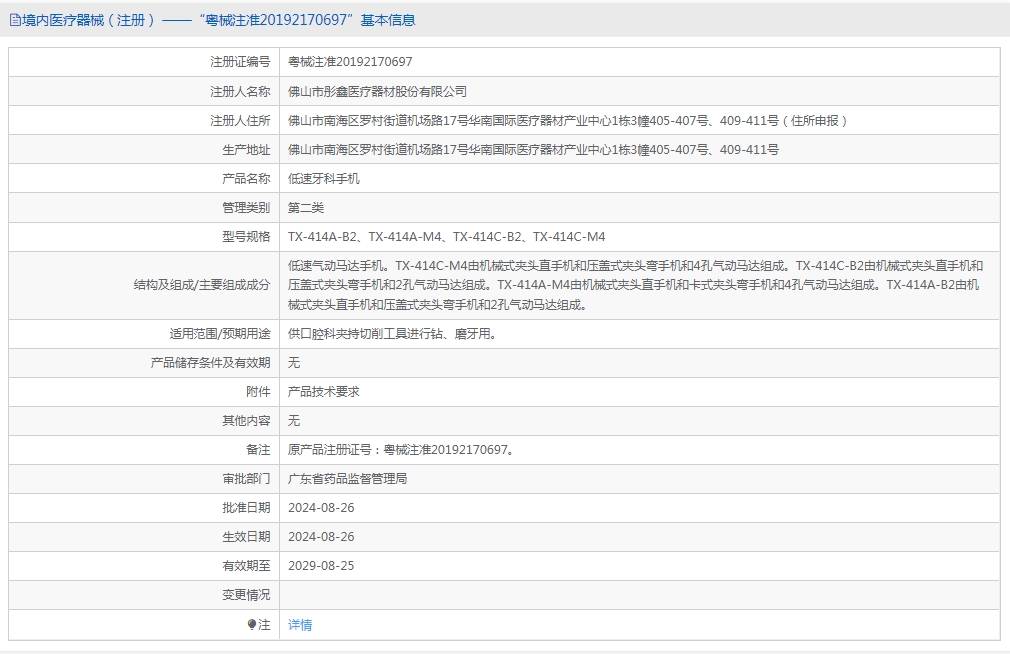Click the 附件 value 产品技术要求

pyautogui.click(x=323, y=392)
